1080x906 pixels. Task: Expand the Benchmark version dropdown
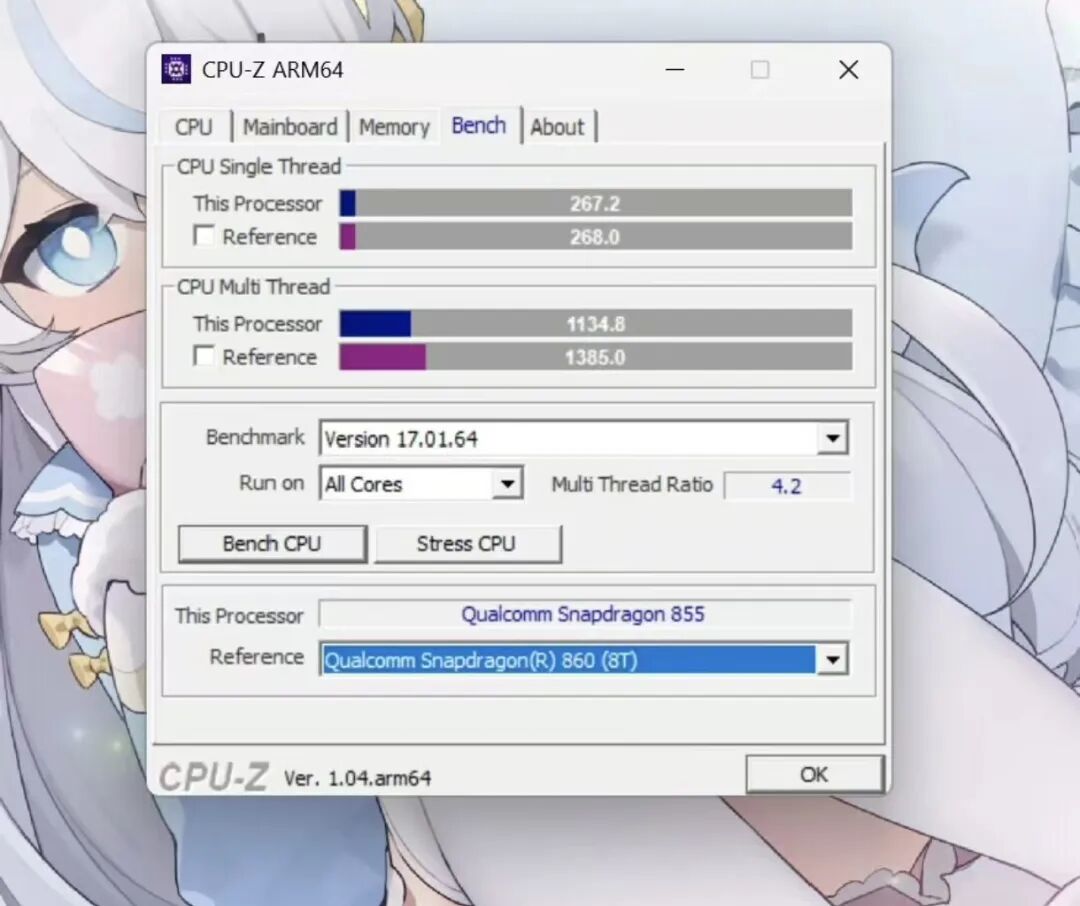click(x=832, y=438)
